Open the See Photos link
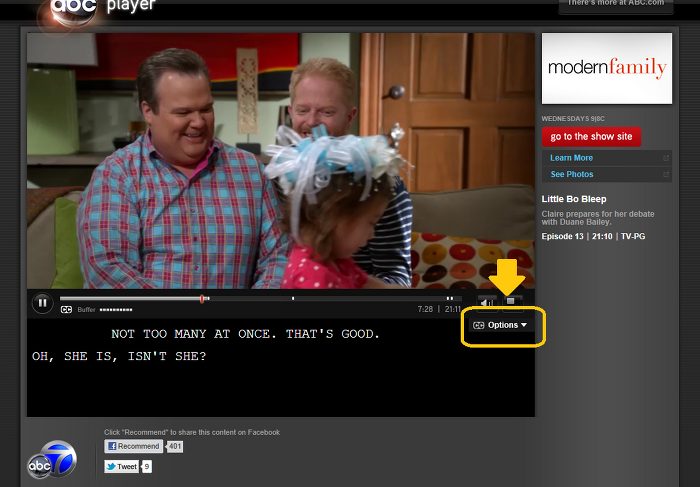Screen dimensions: 700x487 click(x=571, y=174)
